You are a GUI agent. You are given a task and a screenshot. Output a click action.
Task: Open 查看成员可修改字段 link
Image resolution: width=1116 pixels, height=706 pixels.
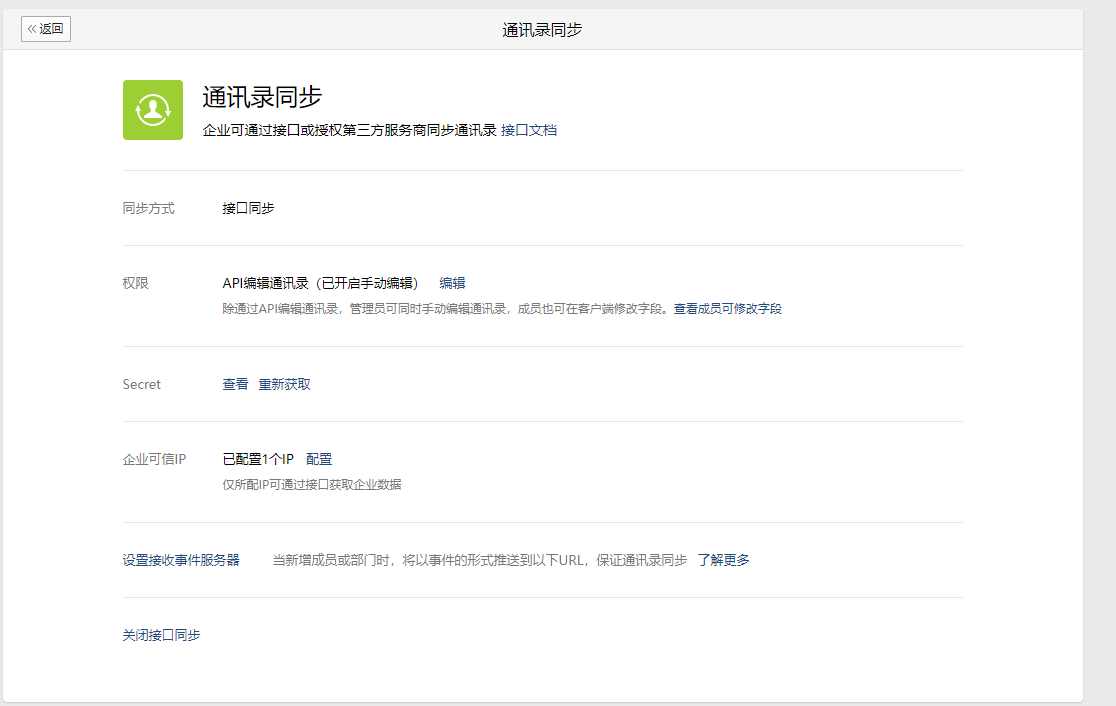point(727,309)
